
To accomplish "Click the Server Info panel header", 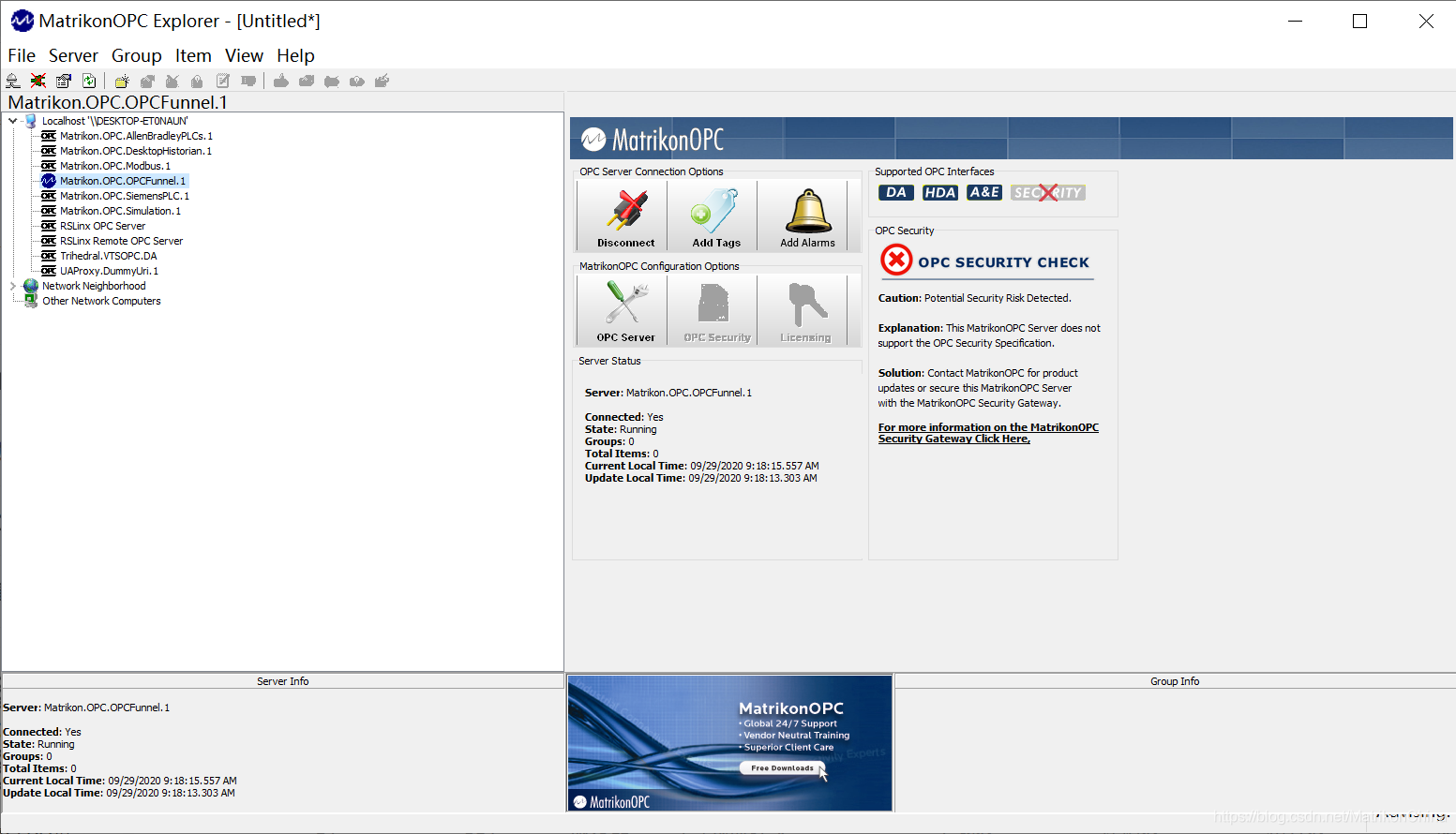I will (x=283, y=681).
